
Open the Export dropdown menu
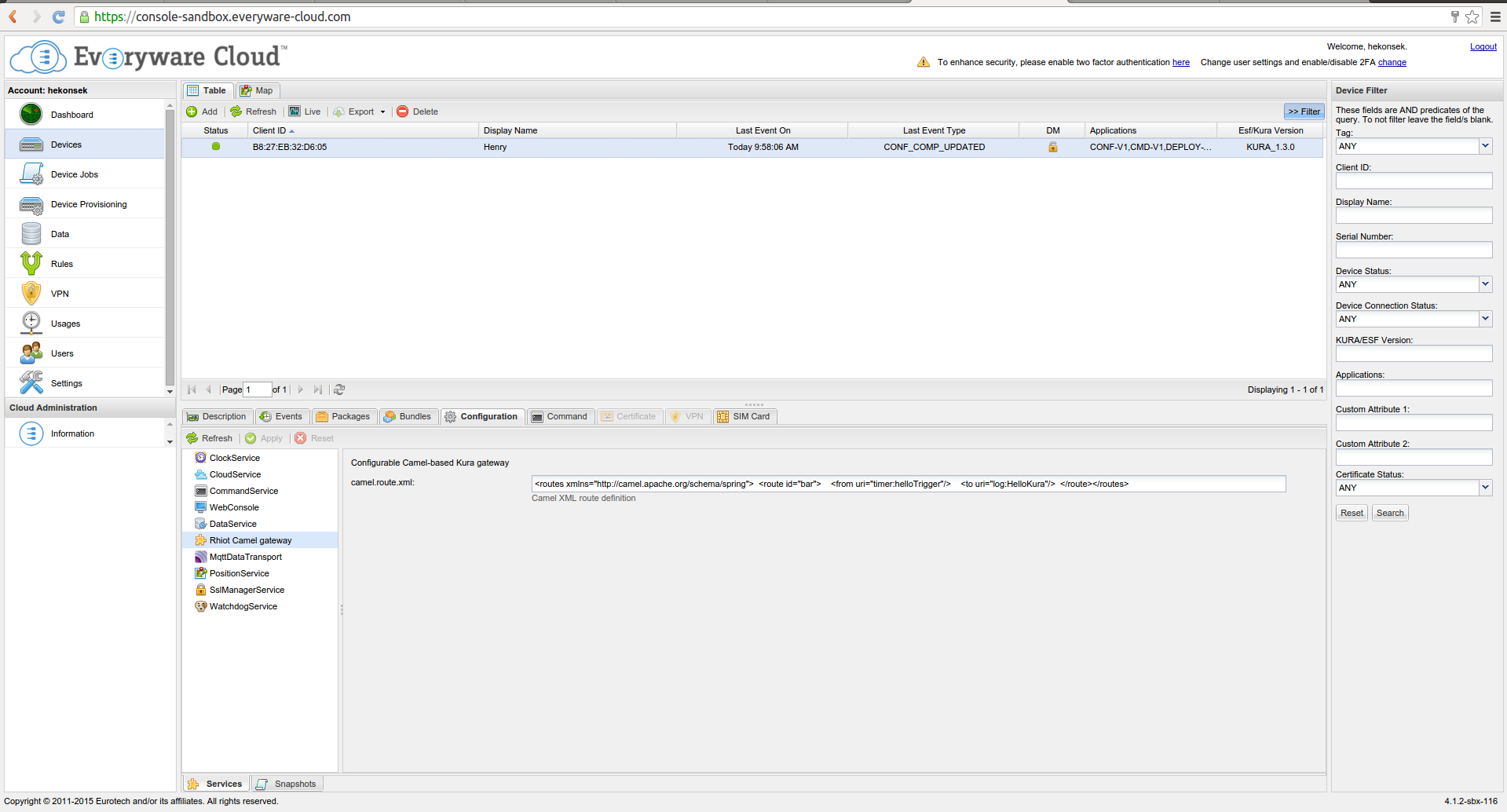tap(360, 112)
